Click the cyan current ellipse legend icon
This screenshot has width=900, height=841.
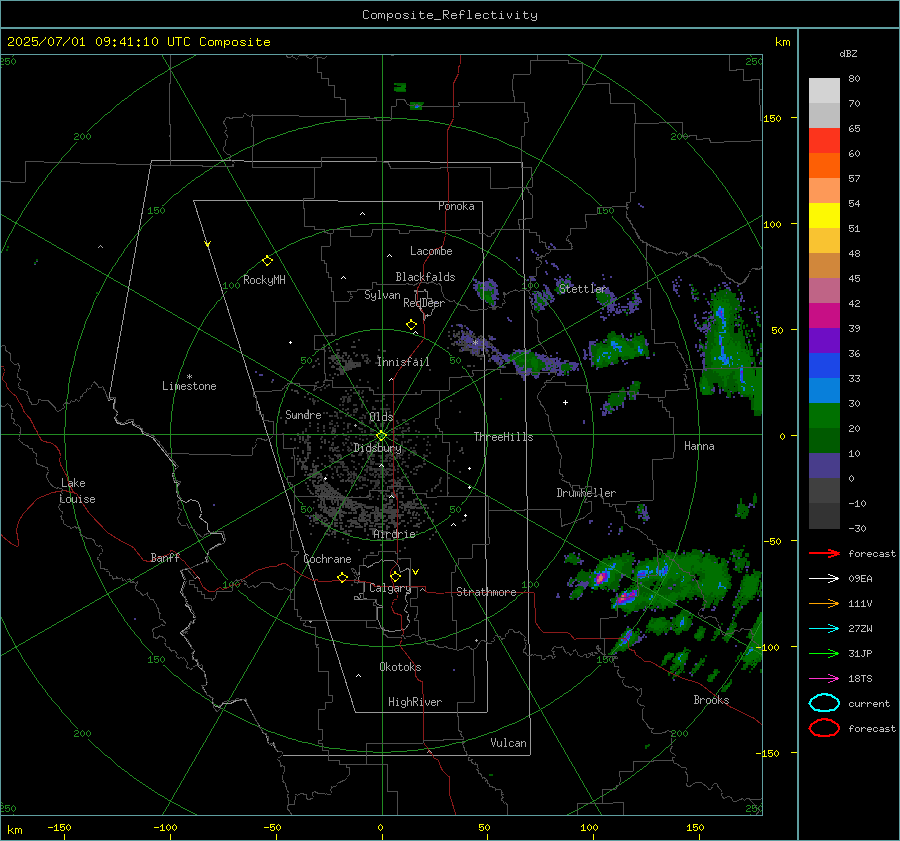(824, 703)
